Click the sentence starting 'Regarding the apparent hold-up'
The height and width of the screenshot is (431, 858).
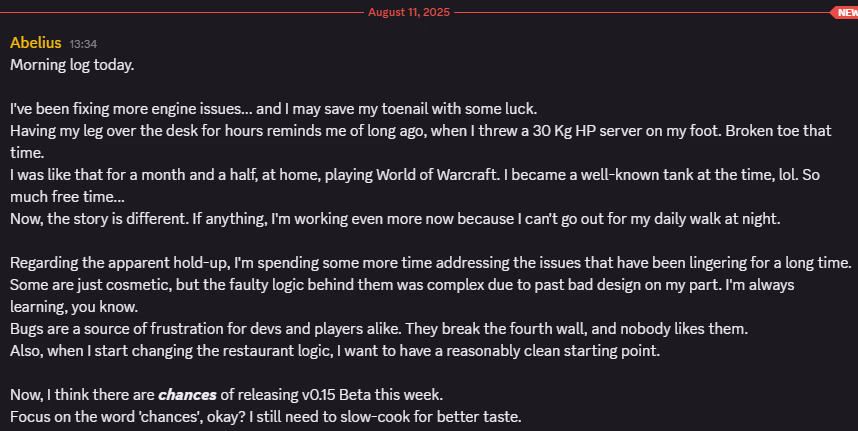click(431, 263)
